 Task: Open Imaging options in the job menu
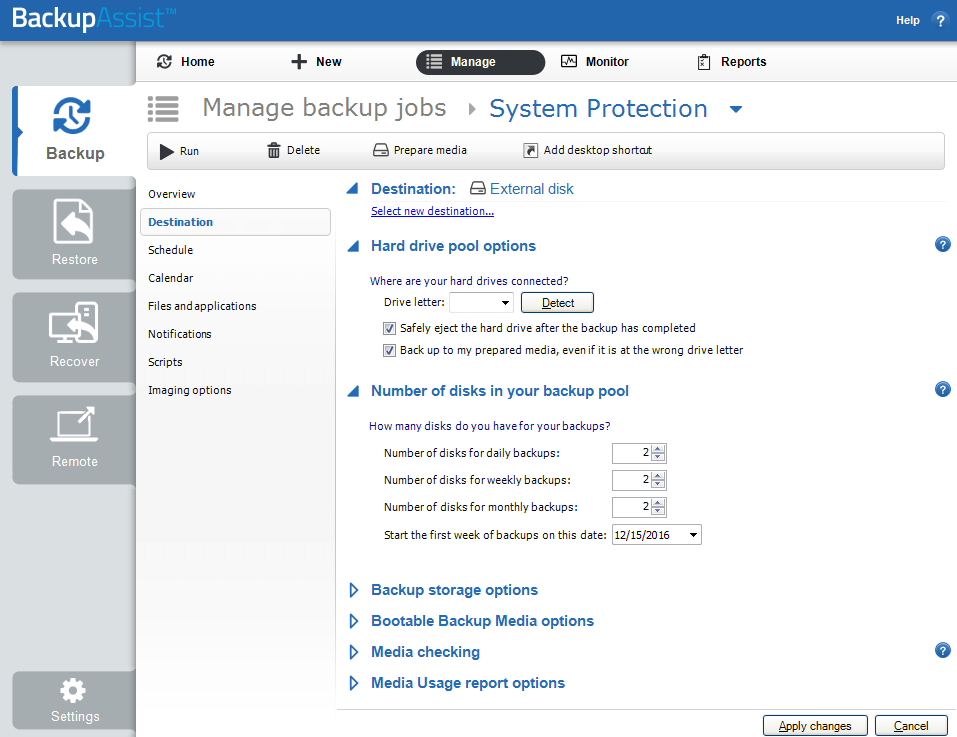pos(190,390)
